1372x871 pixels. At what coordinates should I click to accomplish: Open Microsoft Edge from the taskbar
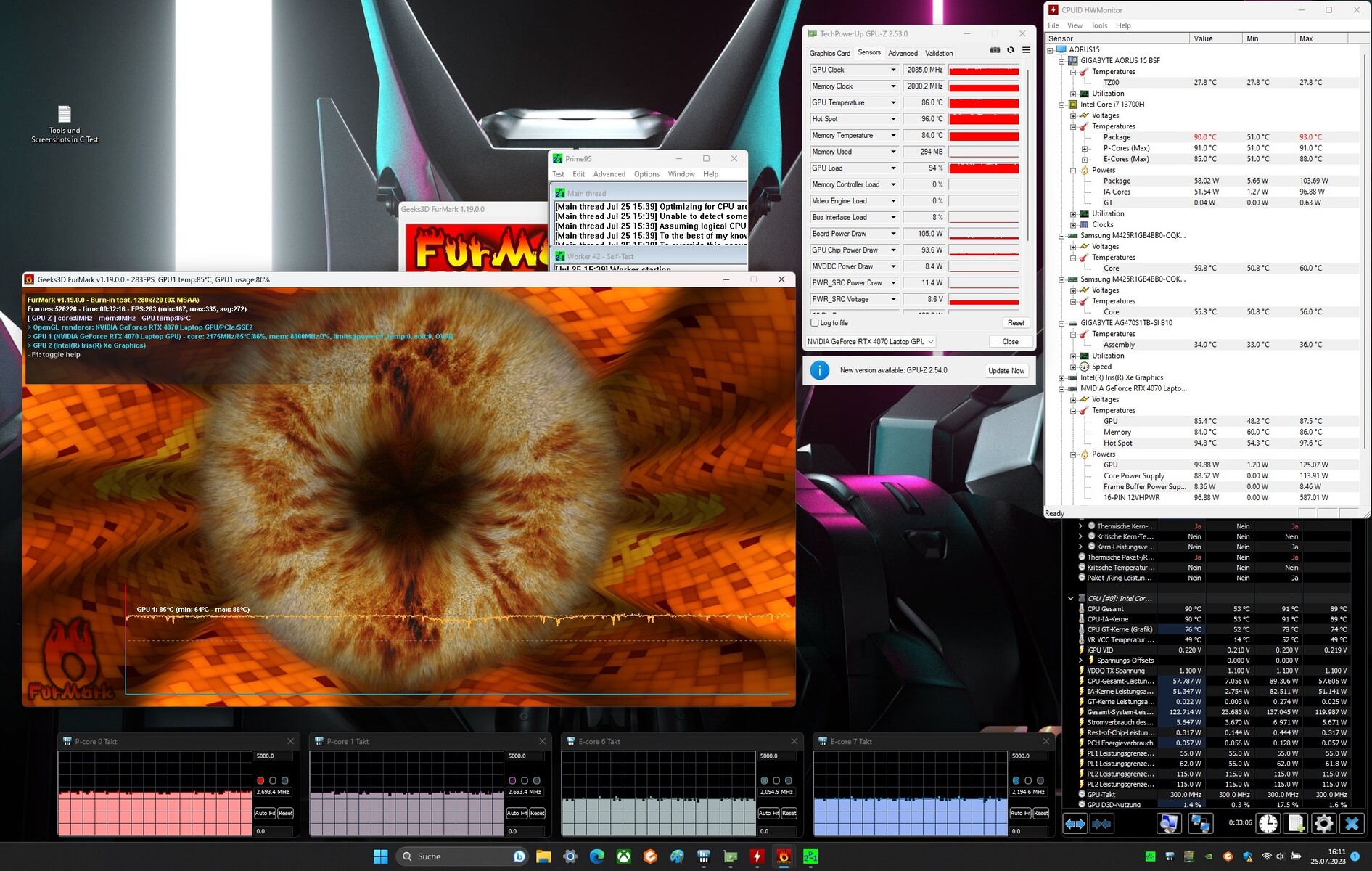pos(597,856)
